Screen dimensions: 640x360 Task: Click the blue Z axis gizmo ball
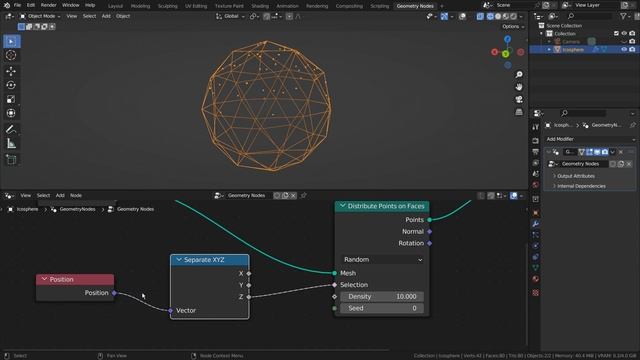(507, 39)
